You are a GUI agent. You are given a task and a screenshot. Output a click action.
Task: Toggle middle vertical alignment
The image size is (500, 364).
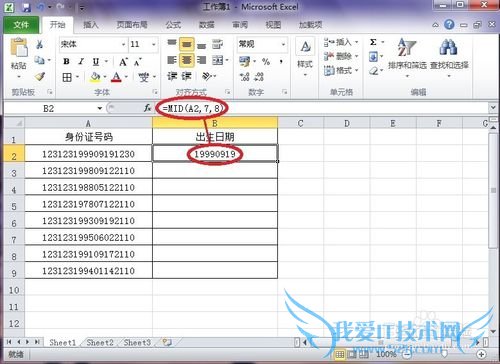click(187, 44)
